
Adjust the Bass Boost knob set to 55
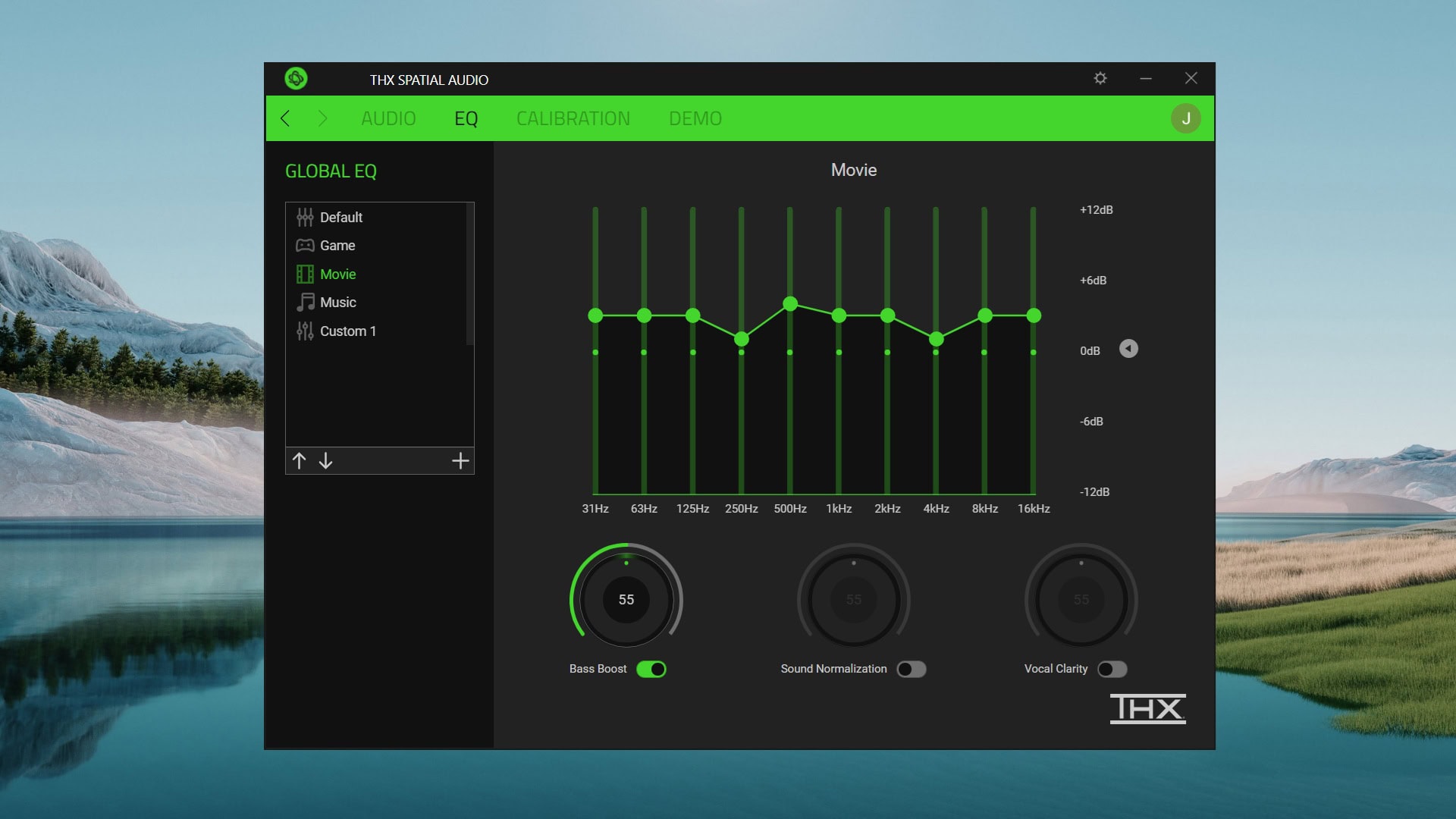(x=626, y=599)
